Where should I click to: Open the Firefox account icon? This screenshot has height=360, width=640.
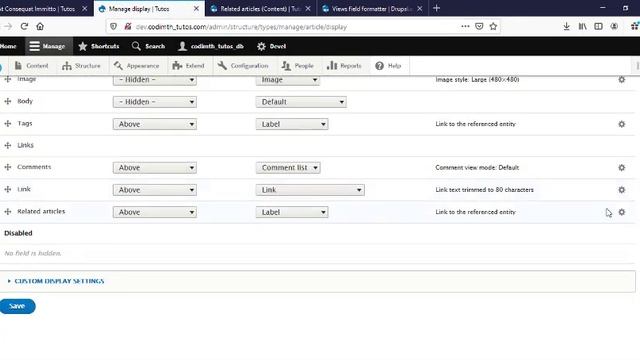point(614,27)
